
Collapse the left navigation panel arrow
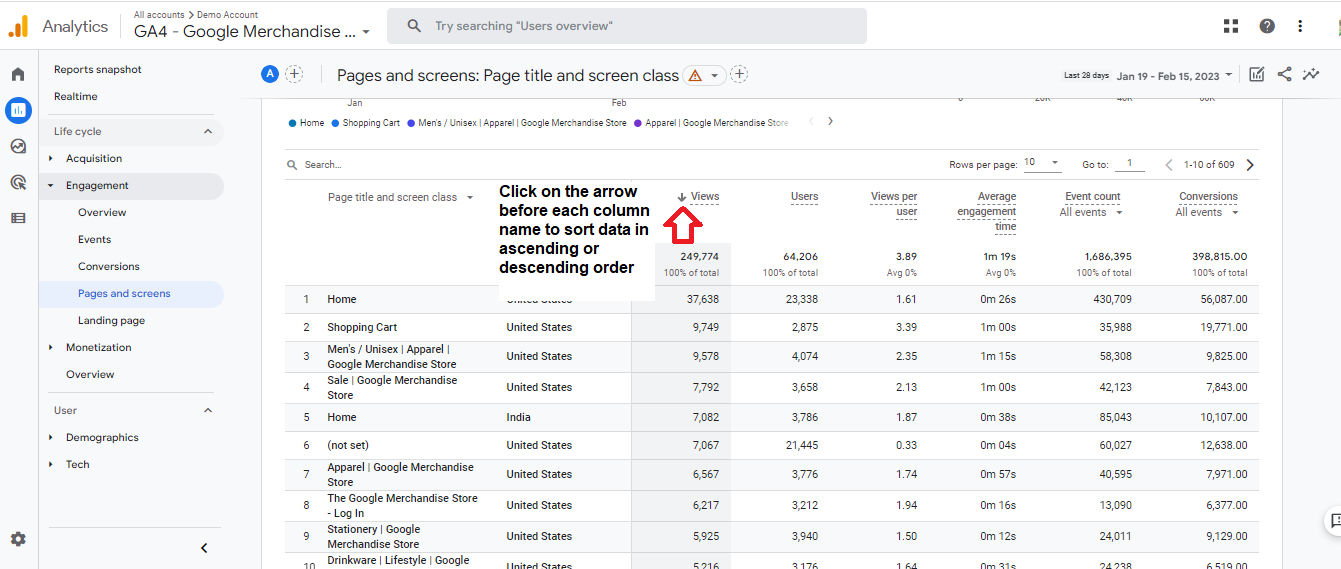point(204,548)
